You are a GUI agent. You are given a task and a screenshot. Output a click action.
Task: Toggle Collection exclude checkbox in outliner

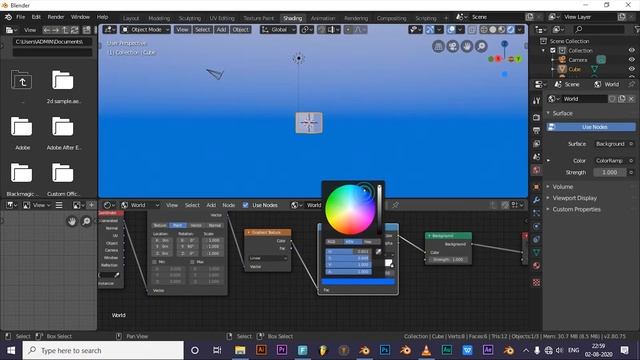tap(553, 51)
